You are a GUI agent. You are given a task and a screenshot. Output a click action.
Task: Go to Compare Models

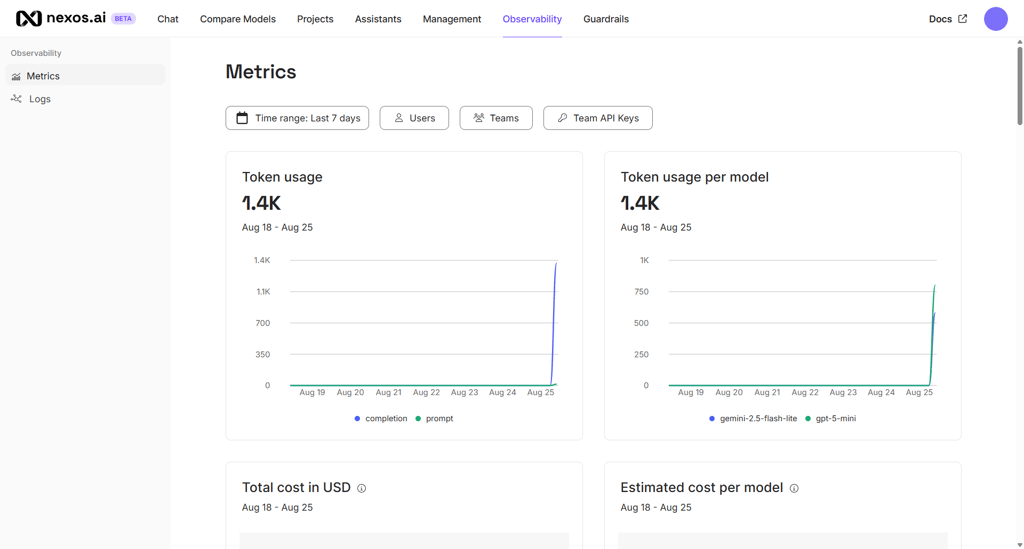click(x=238, y=19)
